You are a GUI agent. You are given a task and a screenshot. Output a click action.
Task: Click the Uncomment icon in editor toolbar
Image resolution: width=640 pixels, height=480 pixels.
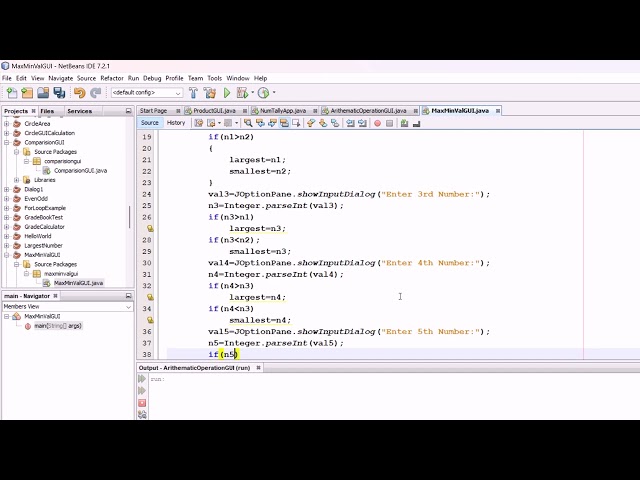point(416,123)
